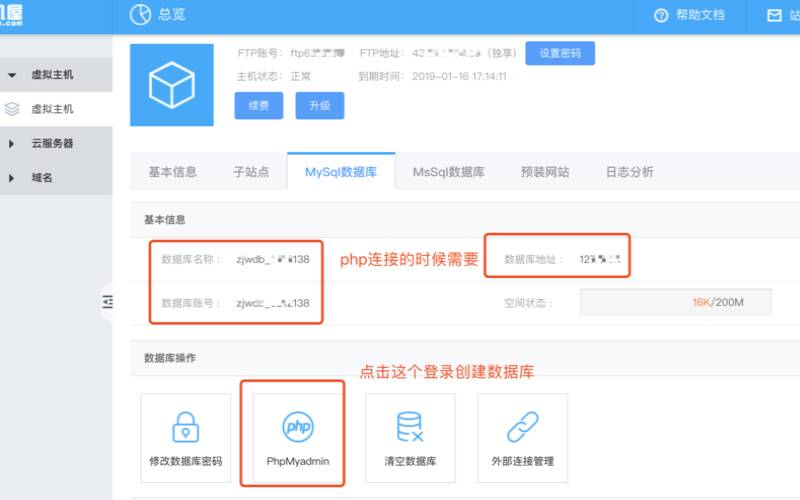The width and height of the screenshot is (800, 500).
Task: Click the 基本信息 section header below tabs
Action: pos(165,220)
